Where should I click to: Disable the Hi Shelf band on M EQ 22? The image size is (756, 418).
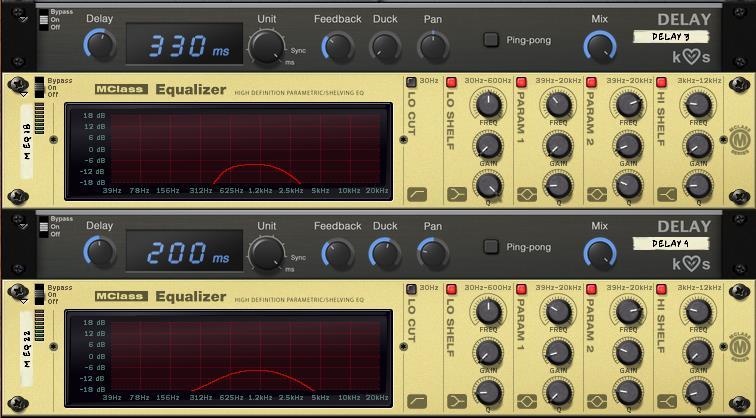tap(662, 289)
